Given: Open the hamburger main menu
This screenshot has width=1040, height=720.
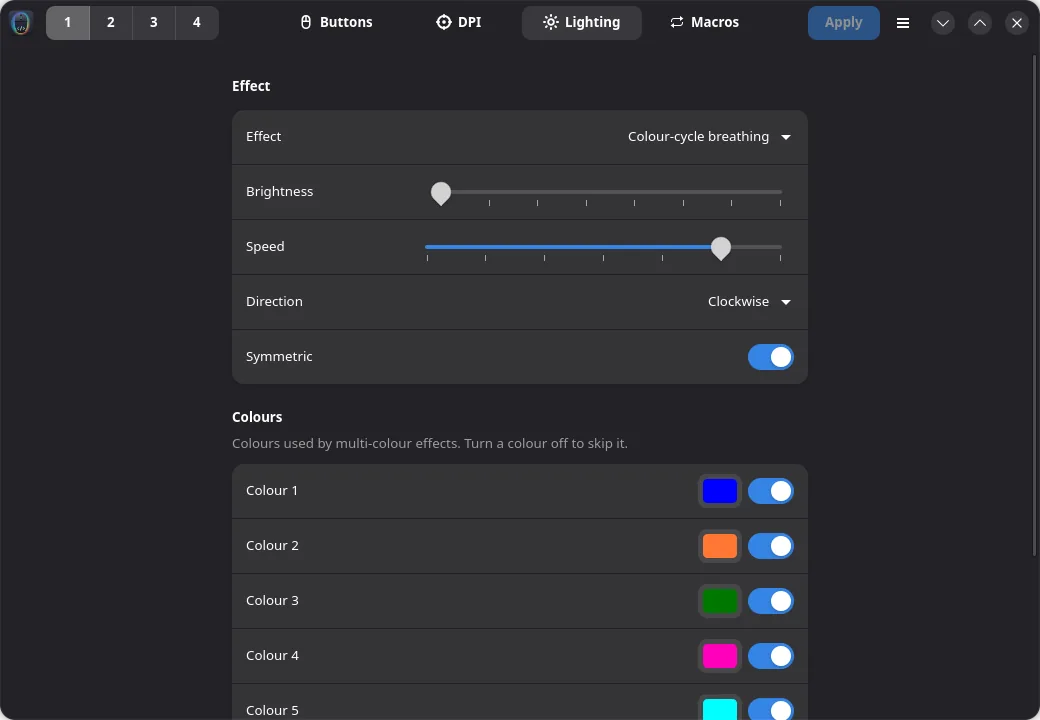Looking at the screenshot, I should click(x=903, y=23).
